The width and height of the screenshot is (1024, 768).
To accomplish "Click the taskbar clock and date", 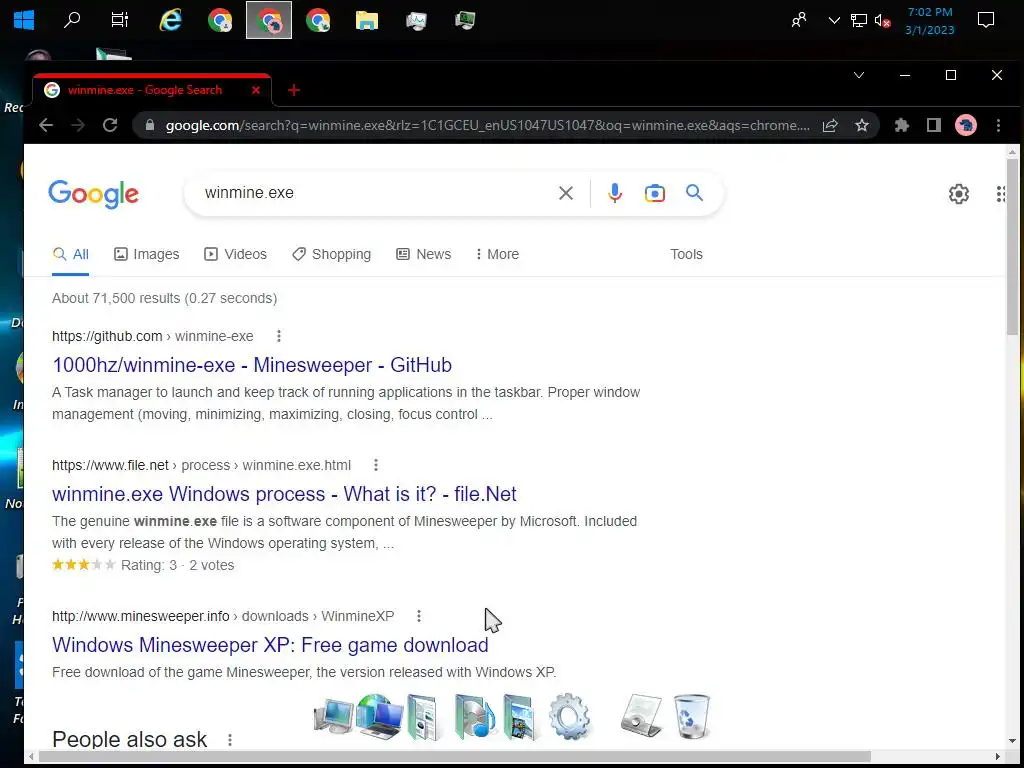I will [930, 21].
